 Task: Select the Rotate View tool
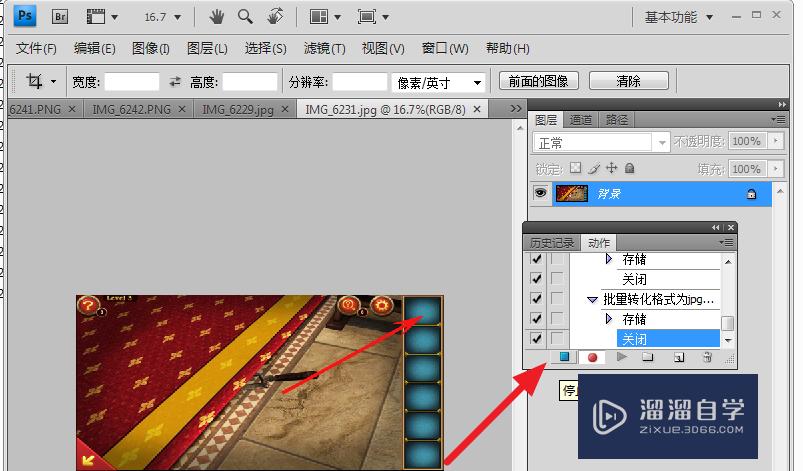coord(275,16)
